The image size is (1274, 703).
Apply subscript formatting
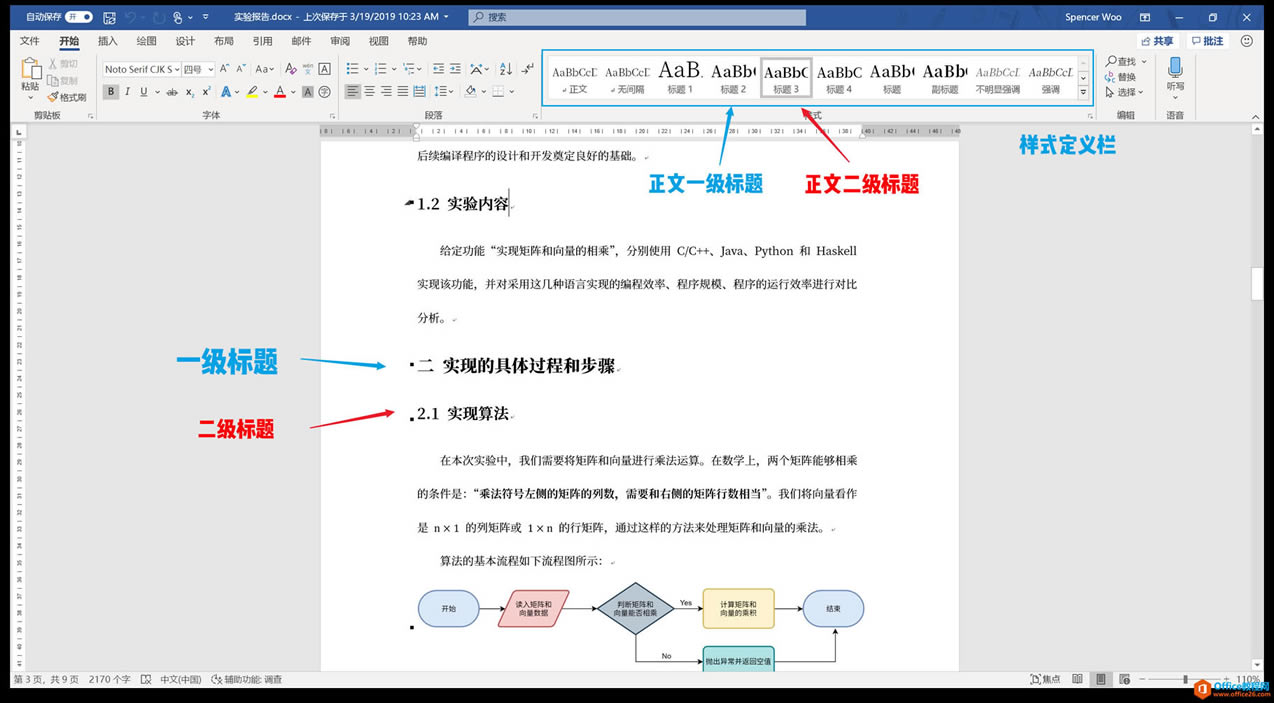[x=189, y=91]
